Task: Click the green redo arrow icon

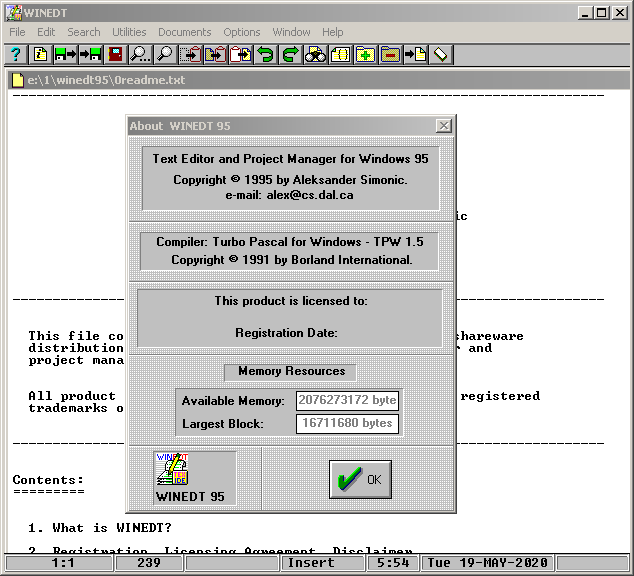Action: tap(290, 54)
